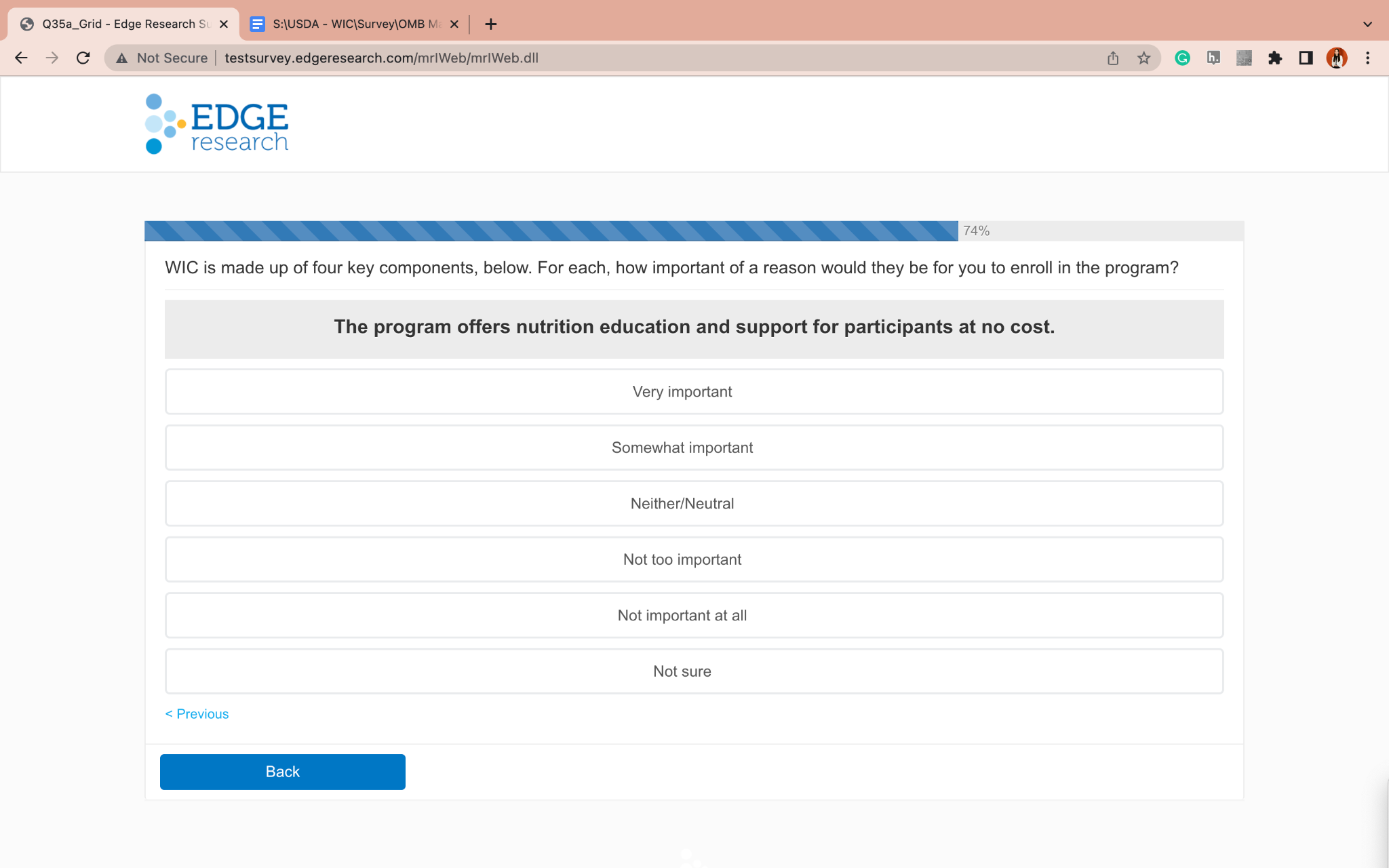Click the browser back arrow icon

coord(21,58)
